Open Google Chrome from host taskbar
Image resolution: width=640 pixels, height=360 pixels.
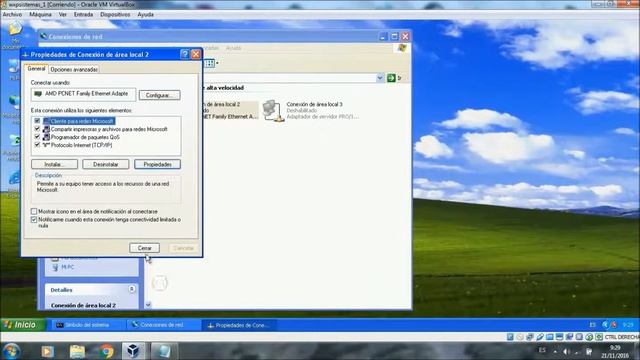coord(106,351)
